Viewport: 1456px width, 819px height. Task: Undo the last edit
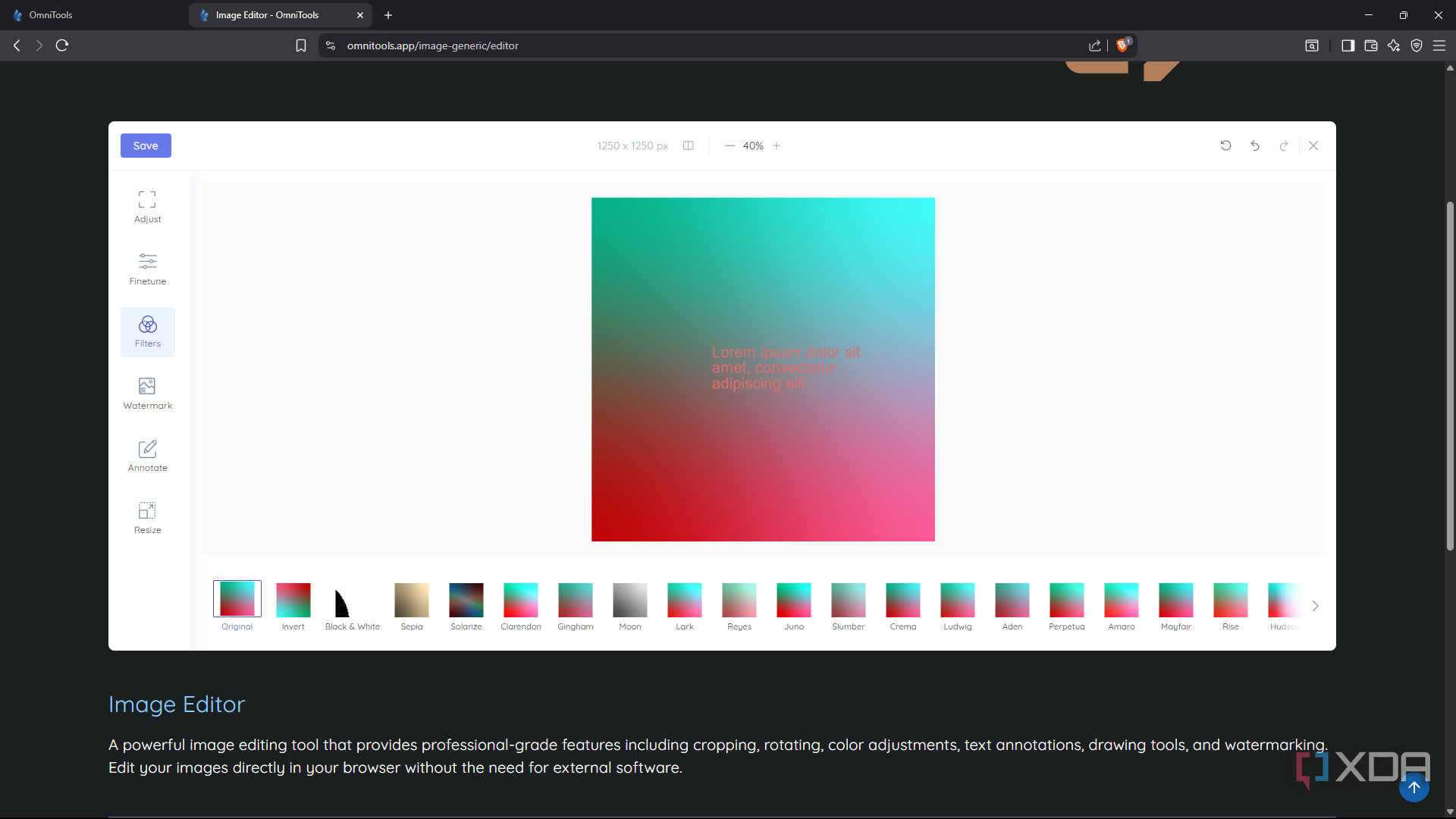click(1255, 146)
